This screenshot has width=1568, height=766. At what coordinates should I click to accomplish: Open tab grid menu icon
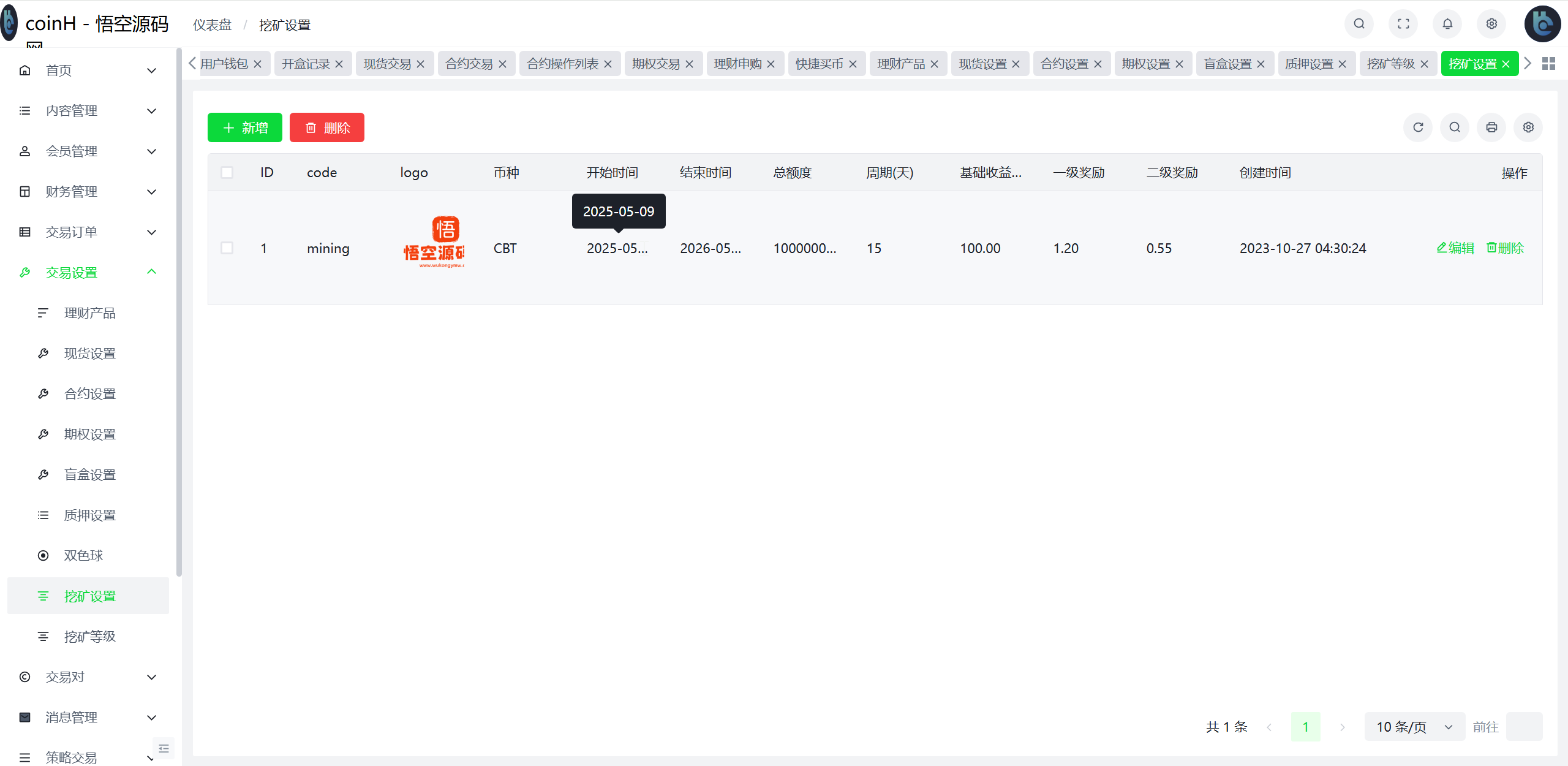[x=1548, y=64]
